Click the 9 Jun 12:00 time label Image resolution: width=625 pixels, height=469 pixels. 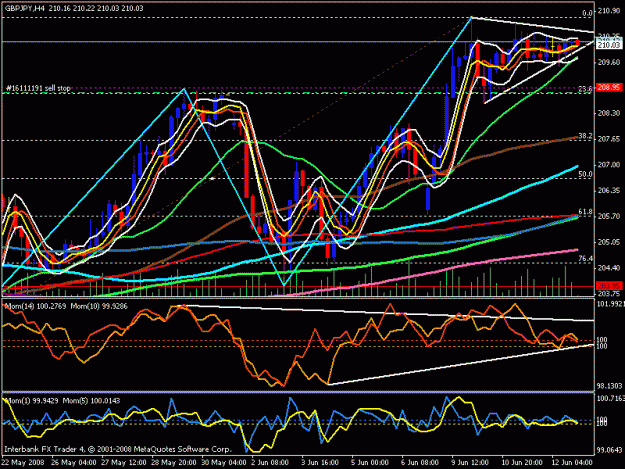[x=470, y=462]
